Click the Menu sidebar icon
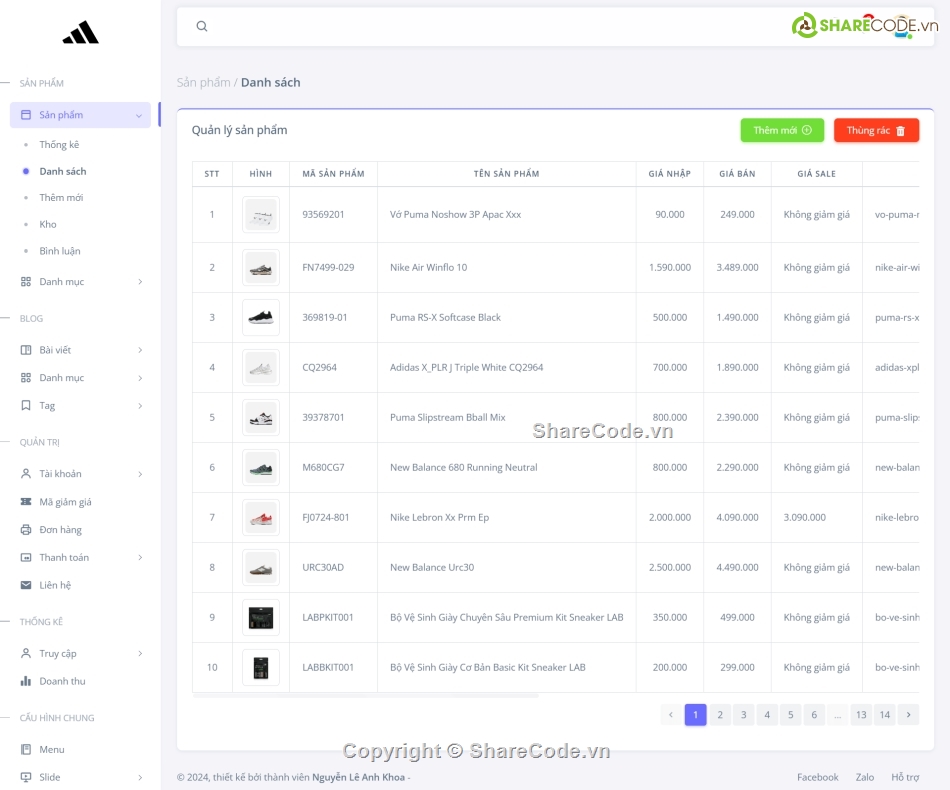The width and height of the screenshot is (950, 790). [x=25, y=749]
